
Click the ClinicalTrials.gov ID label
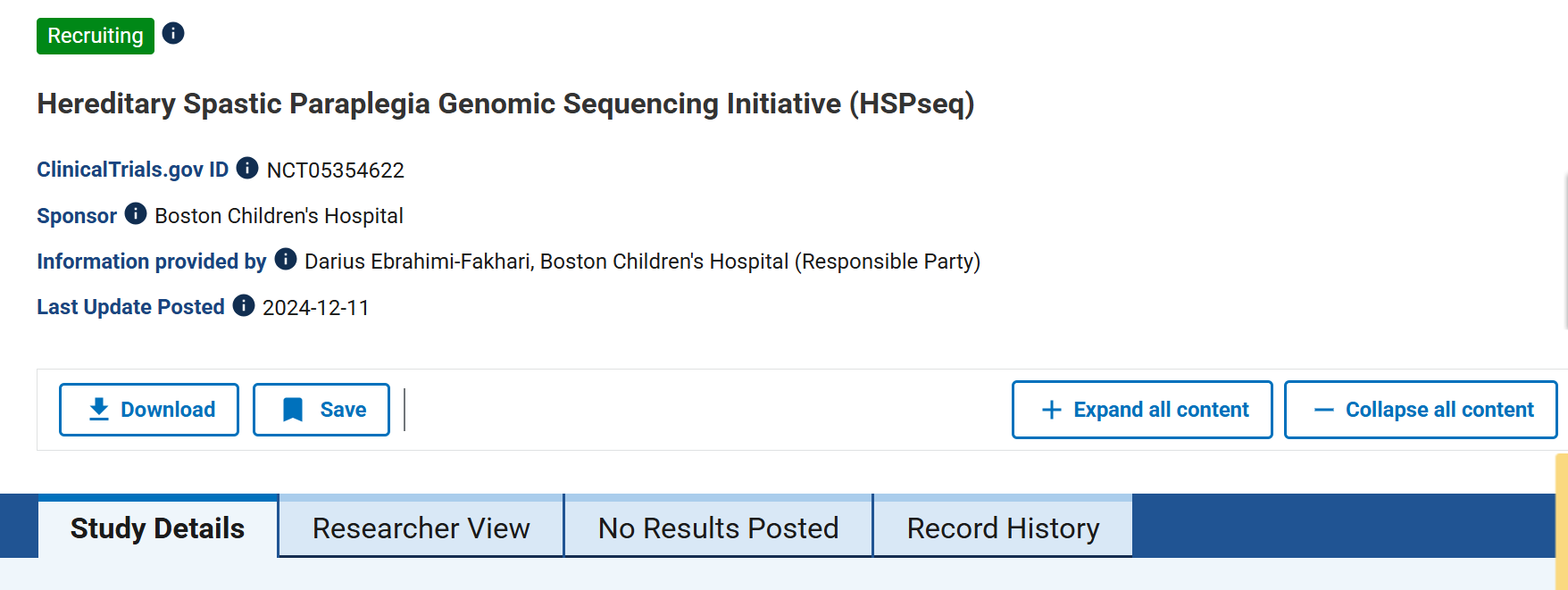(x=132, y=170)
